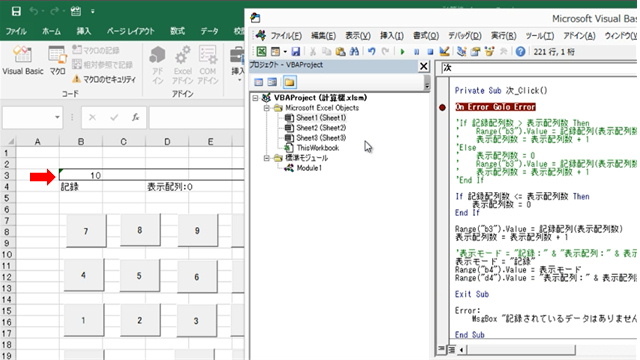
Task: Save the VBA project with the floppy icon
Action: tap(296, 51)
